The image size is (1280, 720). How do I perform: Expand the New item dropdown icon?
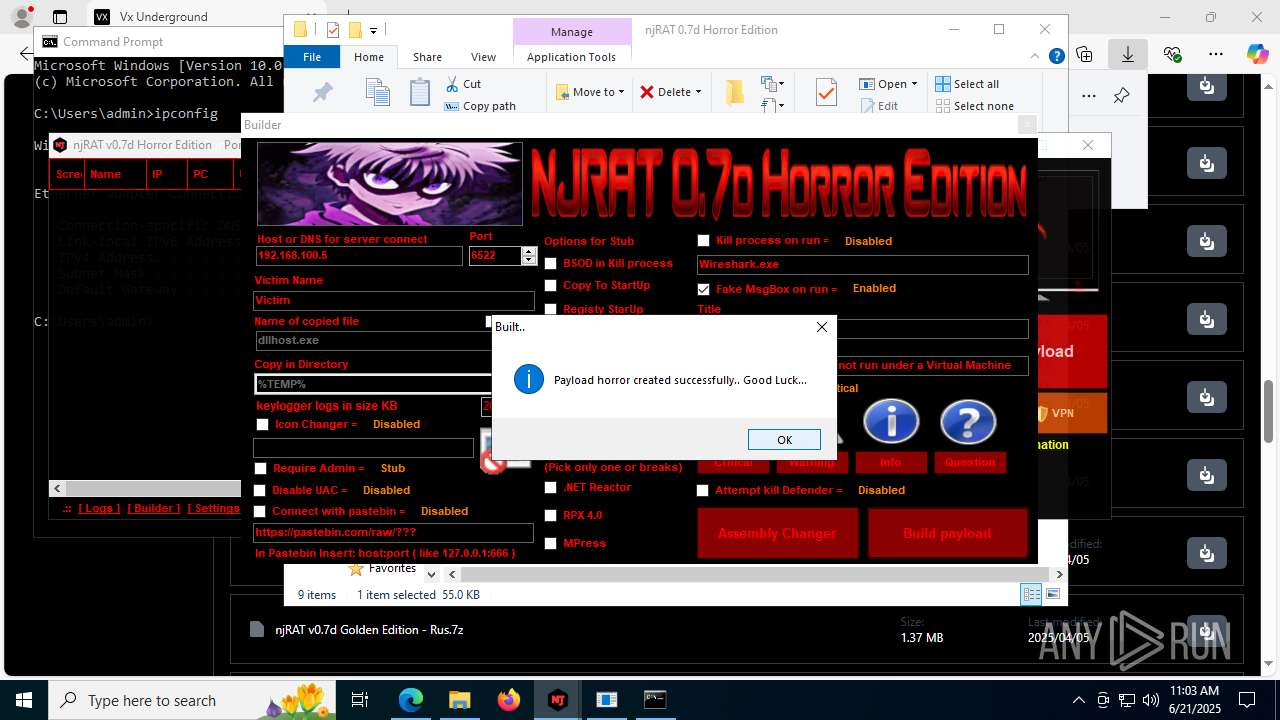[771, 84]
